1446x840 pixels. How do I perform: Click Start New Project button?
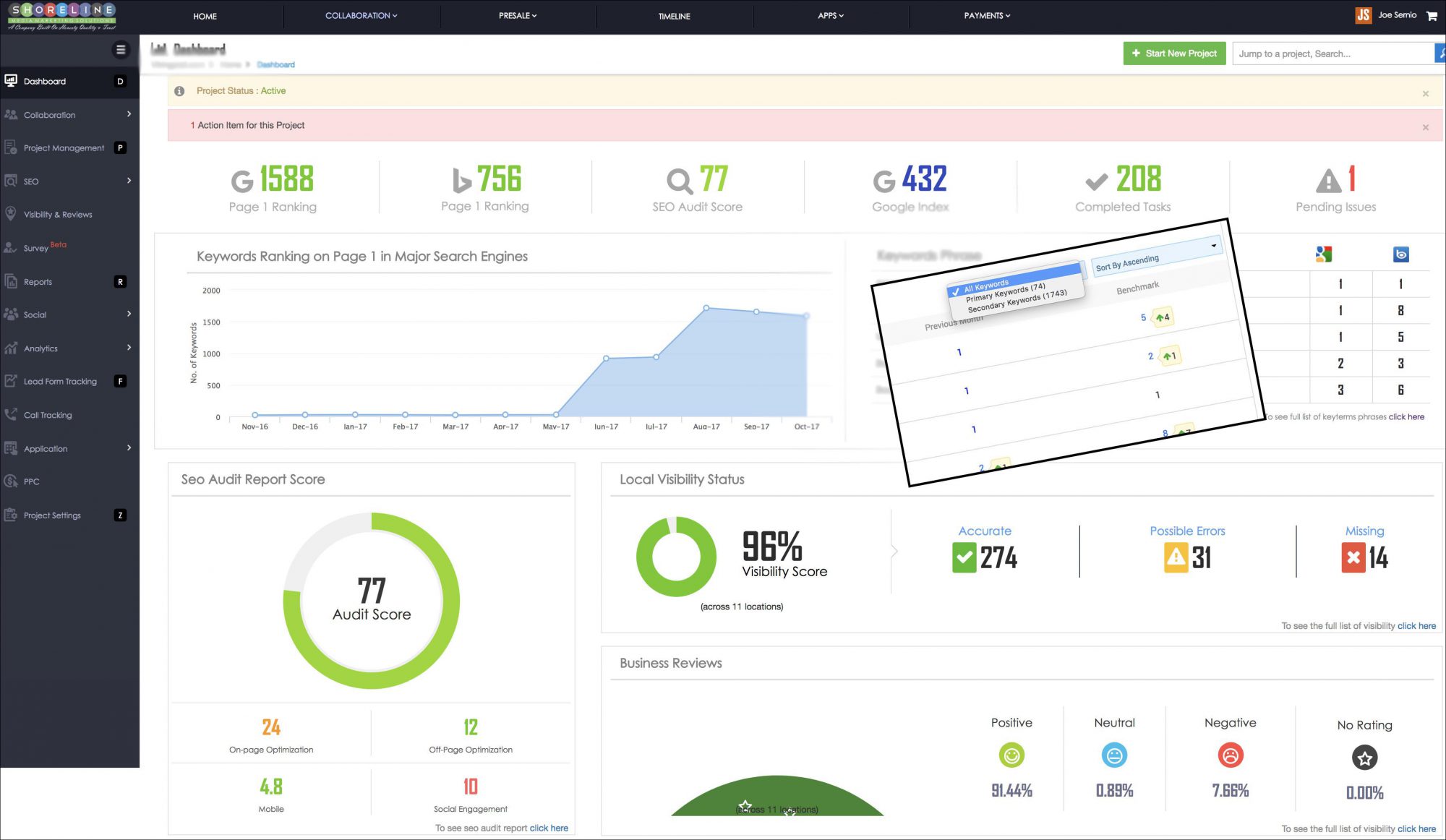pos(1174,53)
